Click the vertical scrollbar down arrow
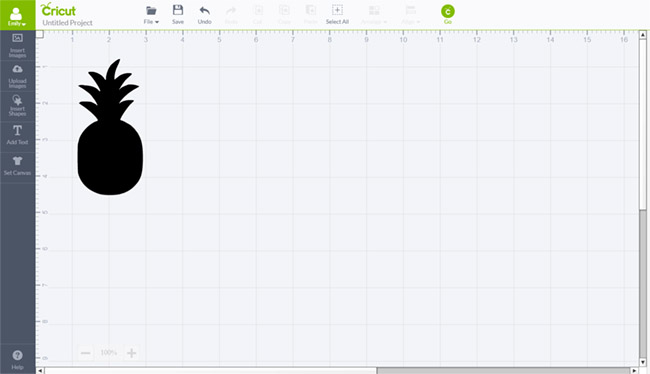 (643, 362)
